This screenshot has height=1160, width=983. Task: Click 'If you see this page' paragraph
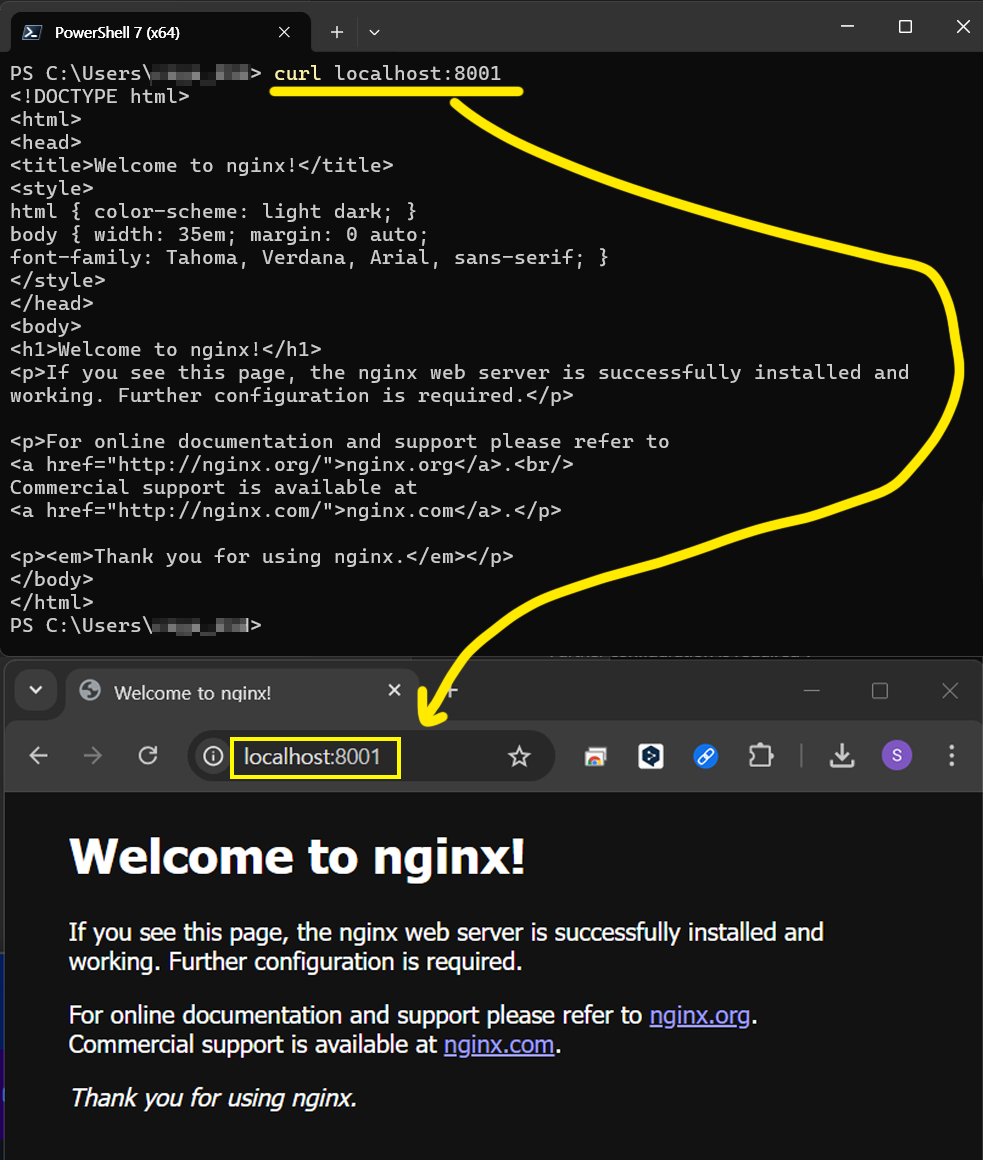(x=446, y=947)
